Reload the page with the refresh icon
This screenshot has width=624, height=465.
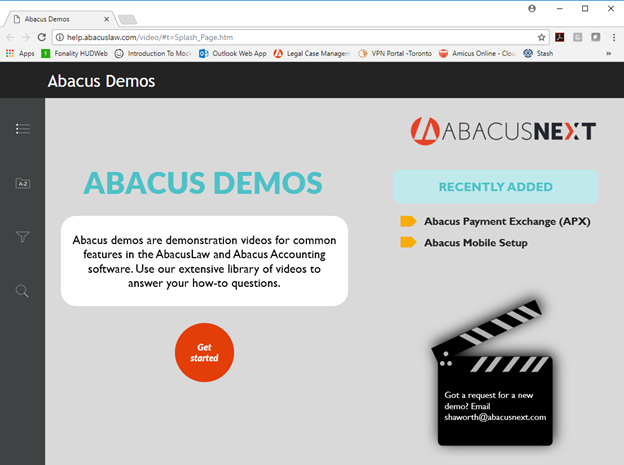41,37
